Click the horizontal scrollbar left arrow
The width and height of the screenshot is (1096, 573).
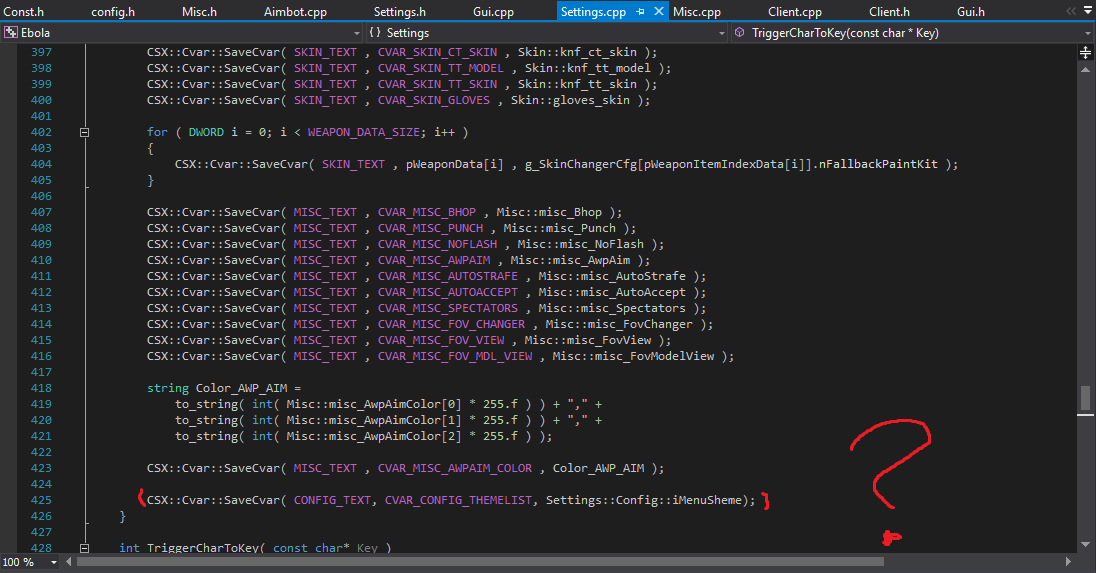click(x=67, y=562)
